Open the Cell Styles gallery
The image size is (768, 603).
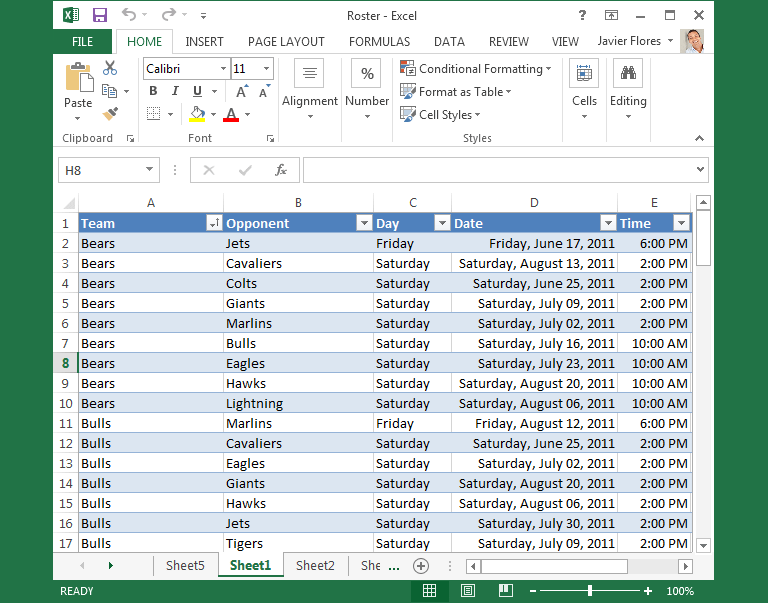(x=440, y=115)
